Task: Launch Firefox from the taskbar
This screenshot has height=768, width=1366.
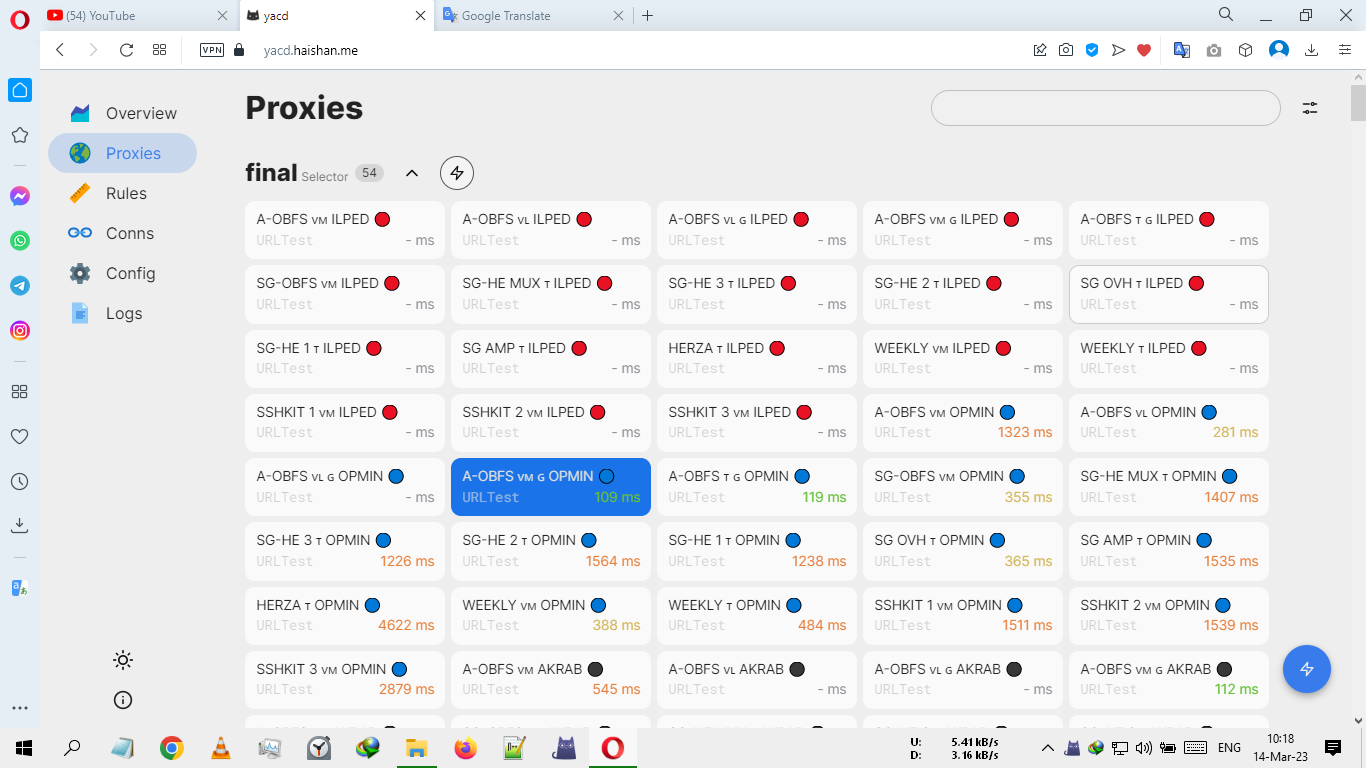Action: [x=466, y=747]
